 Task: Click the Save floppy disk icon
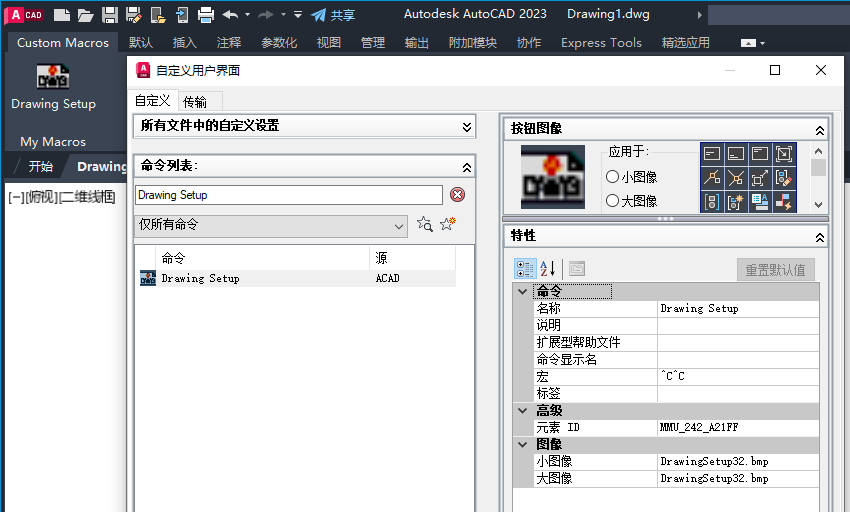tap(110, 15)
